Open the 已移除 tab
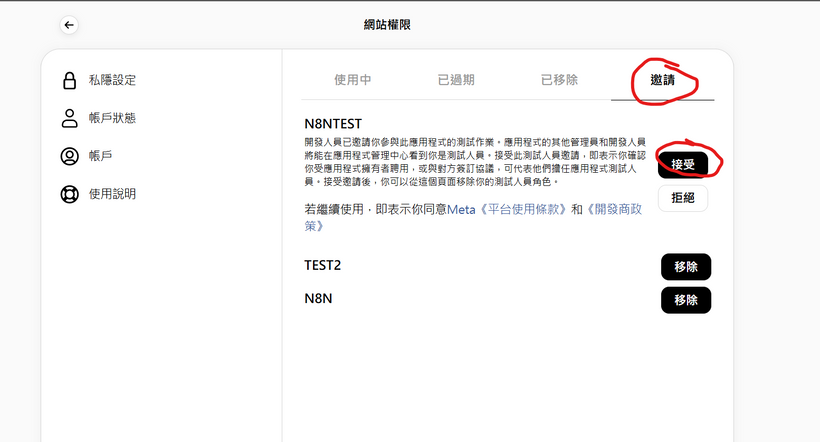Screen dimensions: 820x442 [559, 80]
